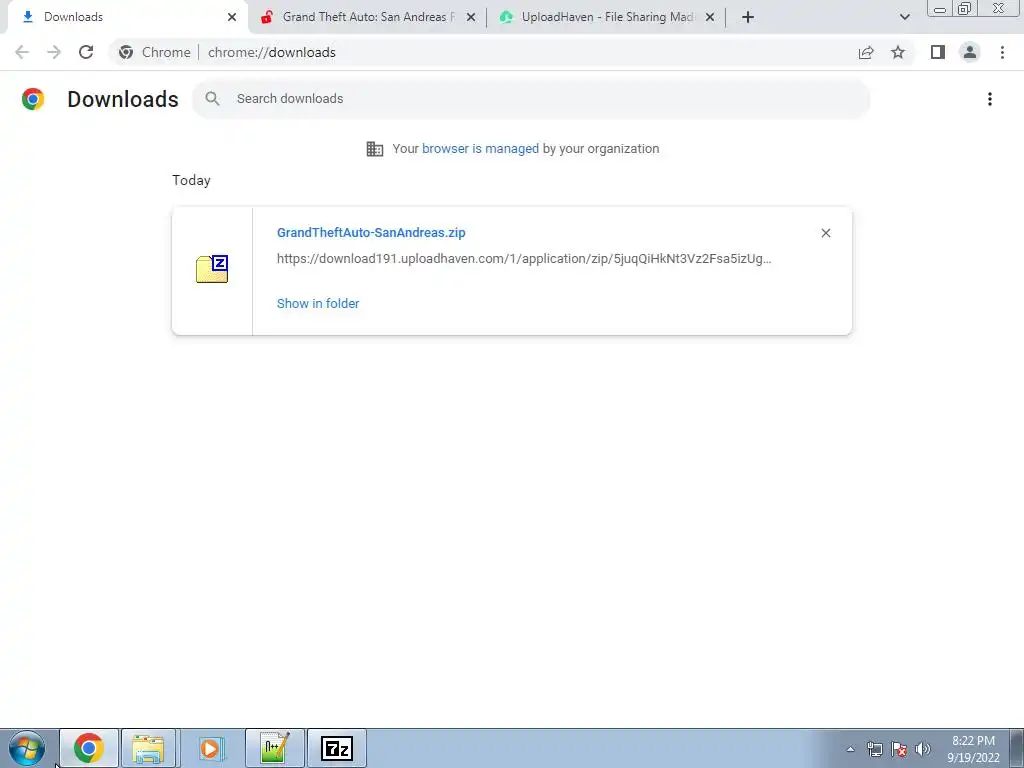Viewport: 1024px width, 768px height.
Task: Click the zip file icon thumbnail
Action: (x=212, y=269)
